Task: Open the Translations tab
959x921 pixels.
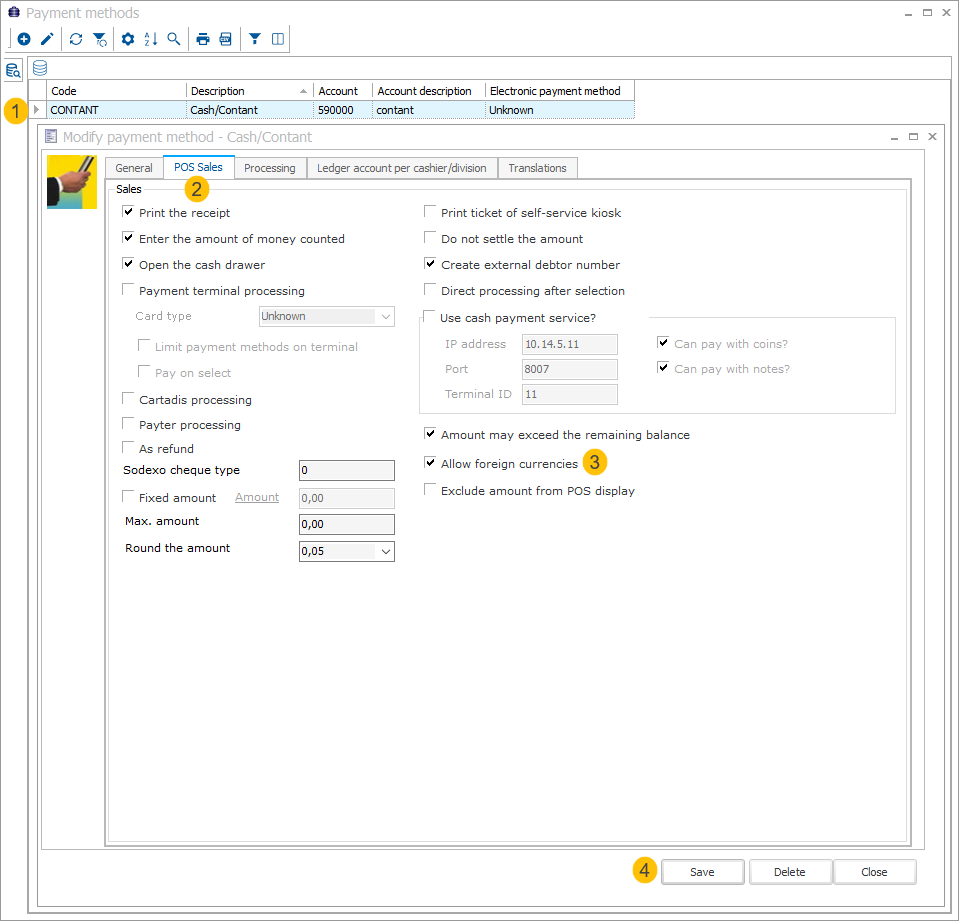Action: click(x=537, y=168)
